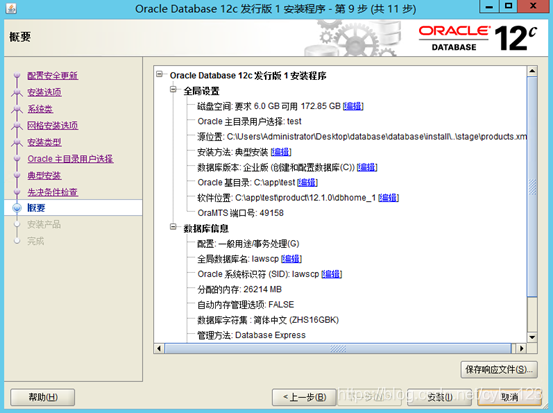Click the horizontal scrollbar thumb
The width and height of the screenshot is (553, 413).
(x=338, y=348)
